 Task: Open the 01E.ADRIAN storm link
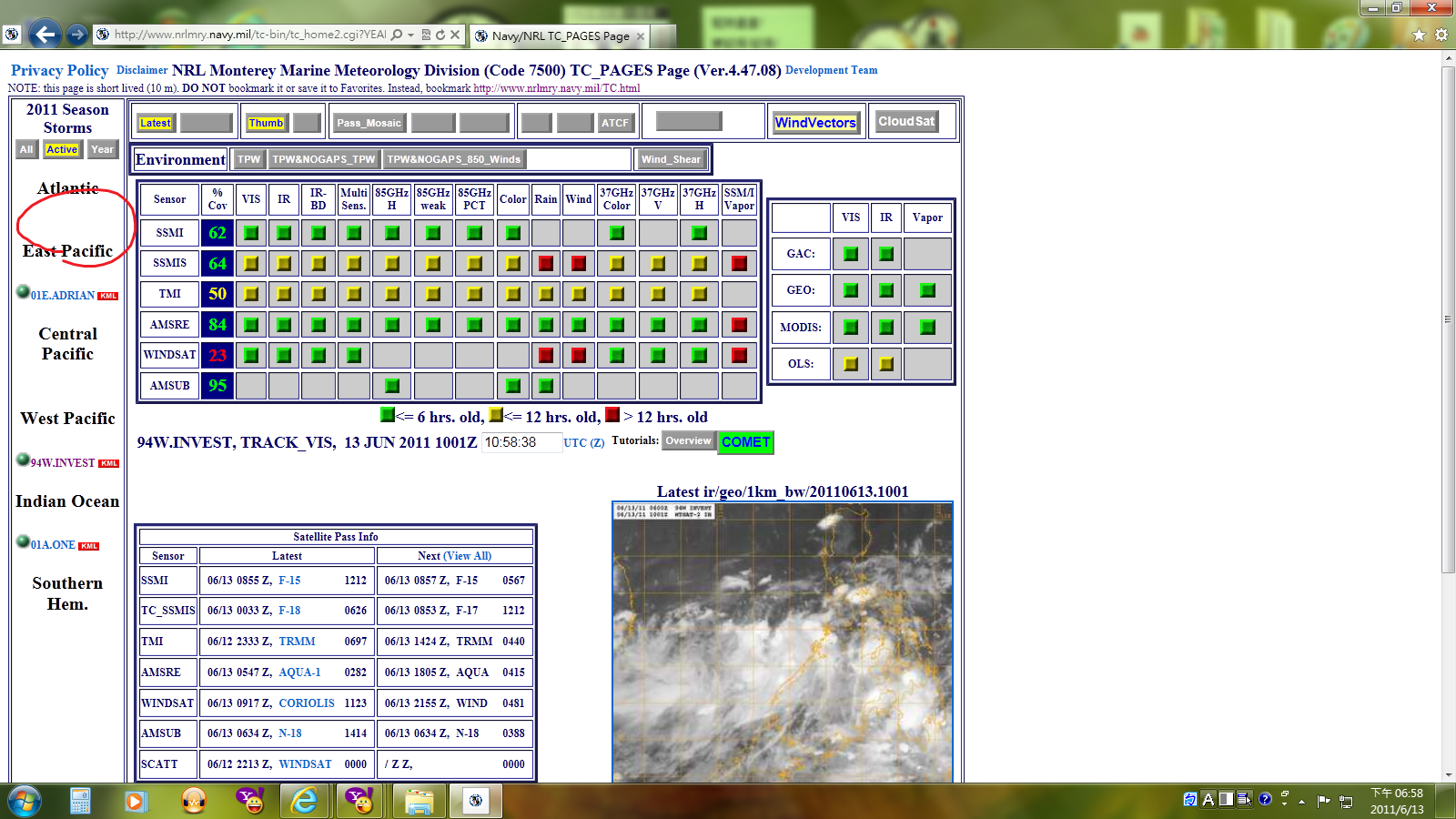coord(63,296)
